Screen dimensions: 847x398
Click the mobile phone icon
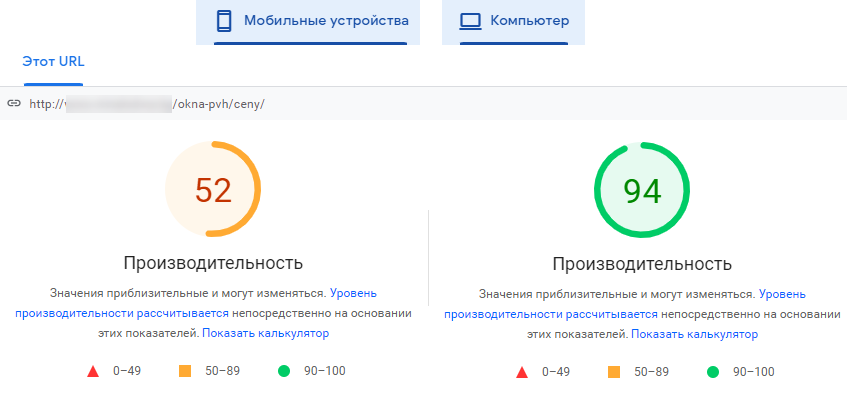[x=224, y=22]
